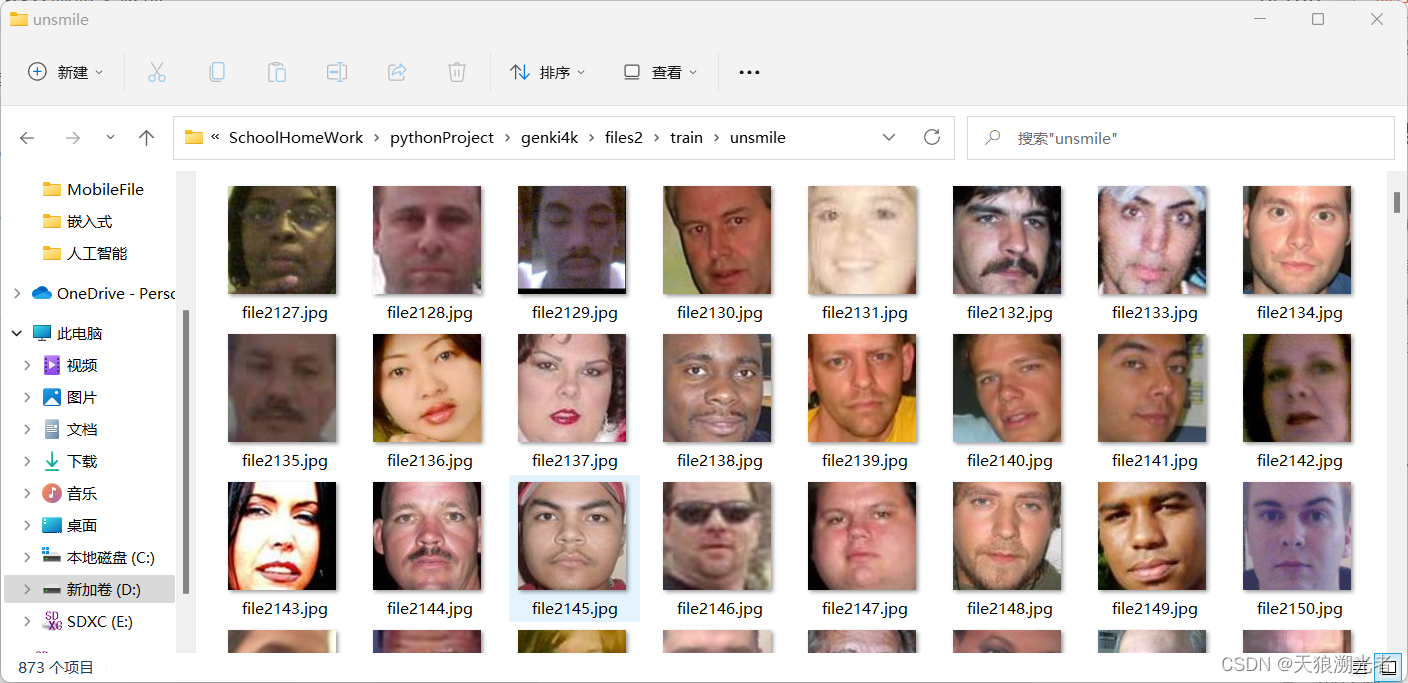1408x683 pixels.
Task: Refresh the folder view
Action: coord(932,137)
